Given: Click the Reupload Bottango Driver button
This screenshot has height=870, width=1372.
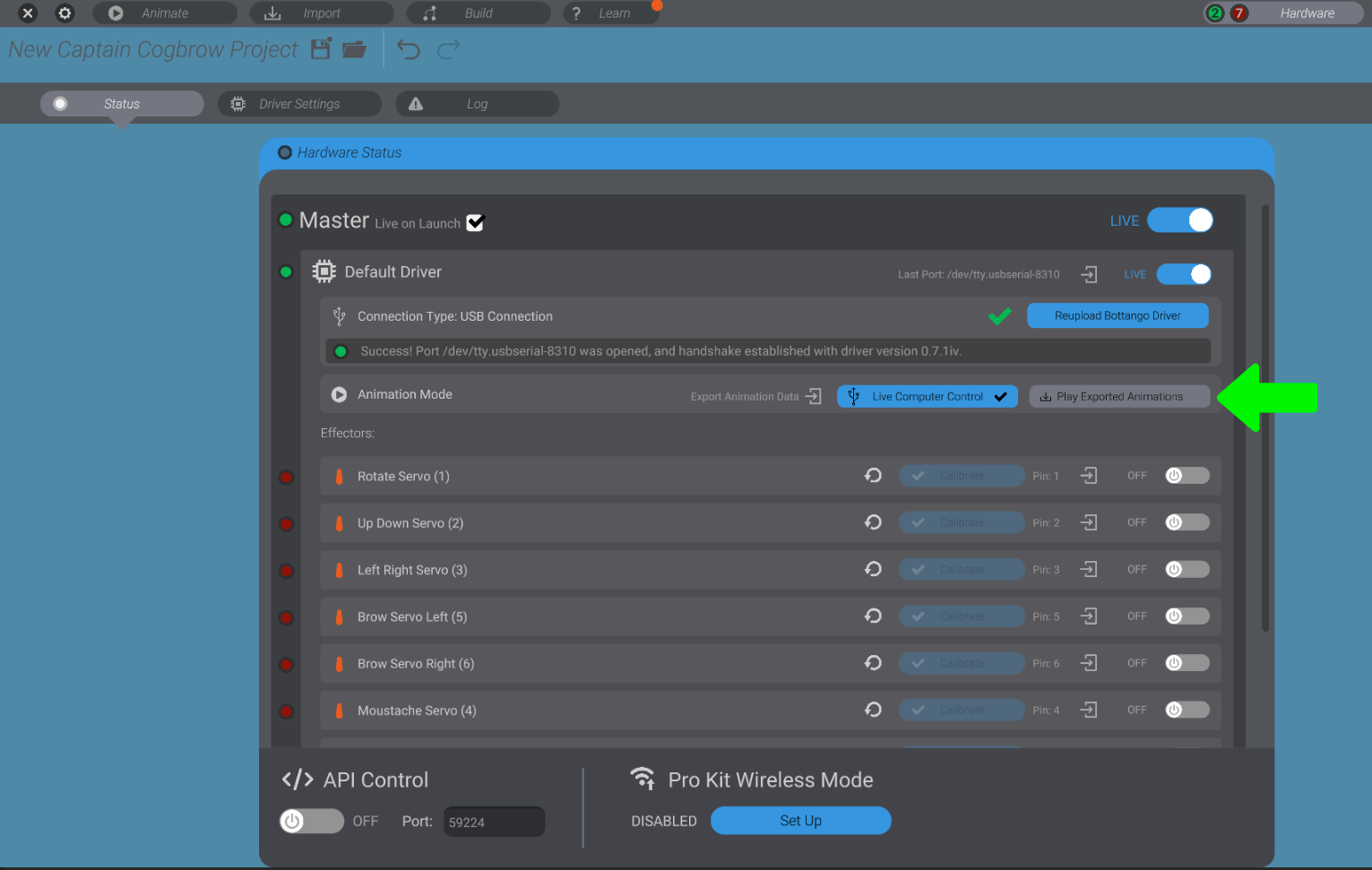Looking at the screenshot, I should point(1117,315).
